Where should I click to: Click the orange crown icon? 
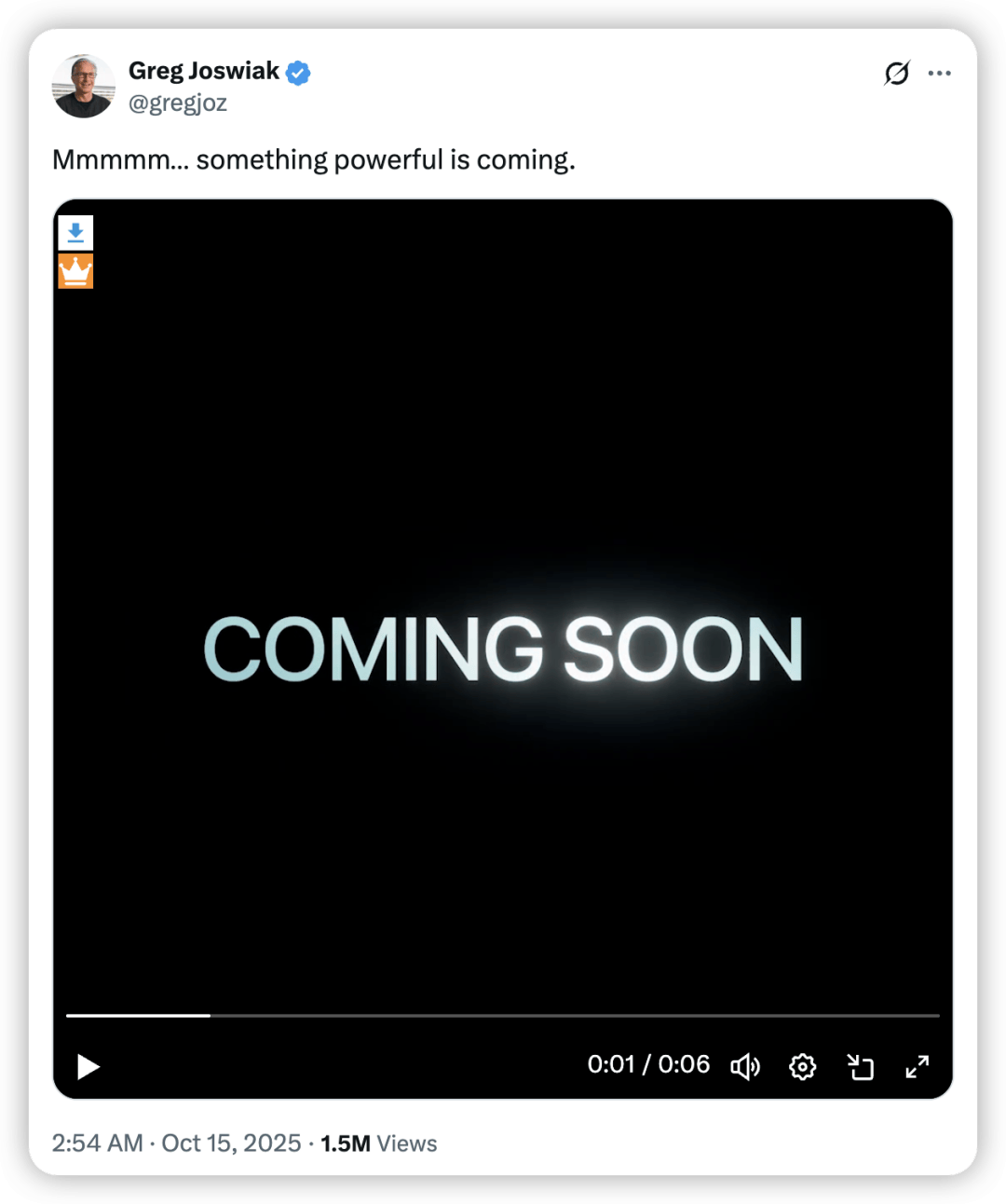[75, 271]
